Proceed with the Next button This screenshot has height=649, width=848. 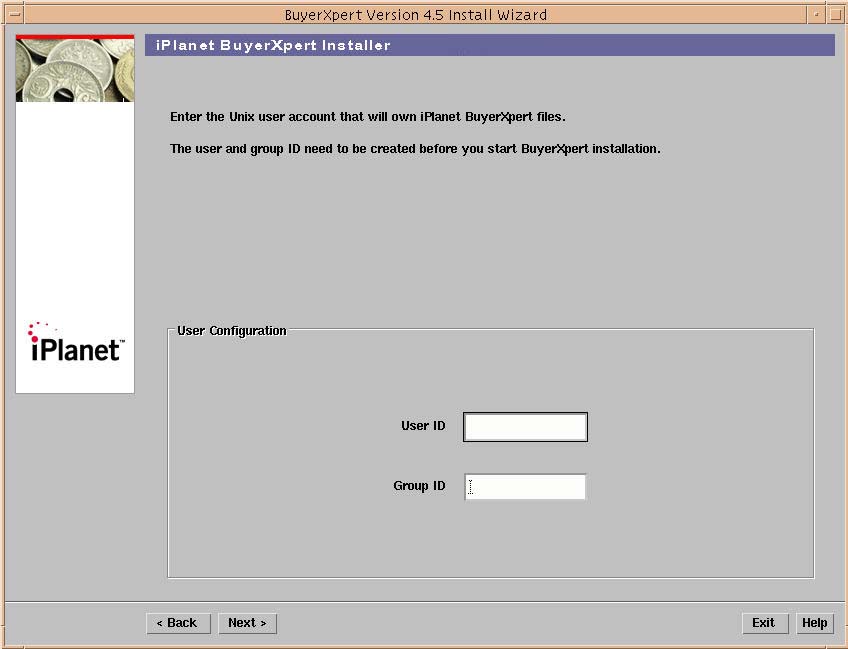tap(247, 623)
